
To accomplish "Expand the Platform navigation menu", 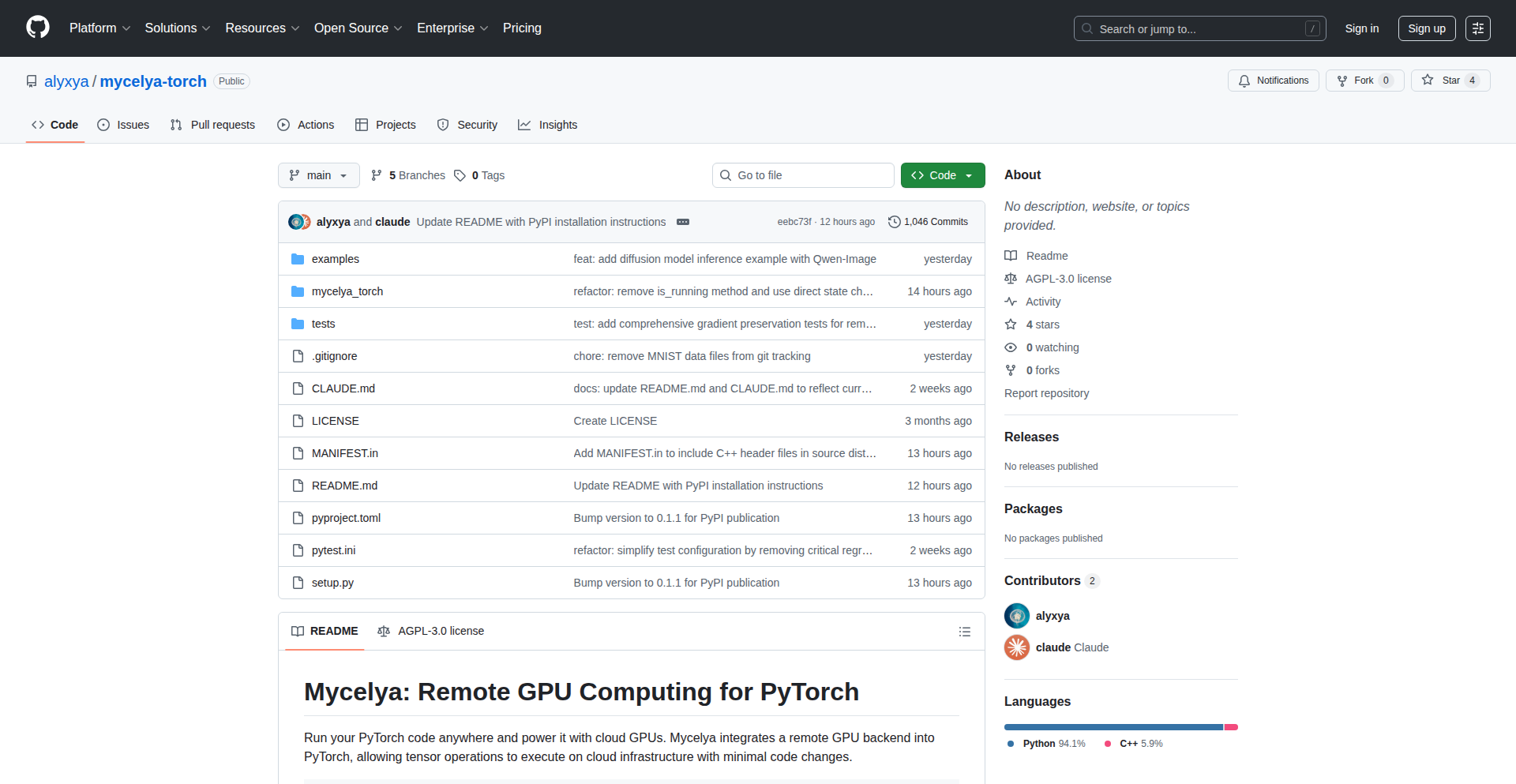I will [x=99, y=28].
